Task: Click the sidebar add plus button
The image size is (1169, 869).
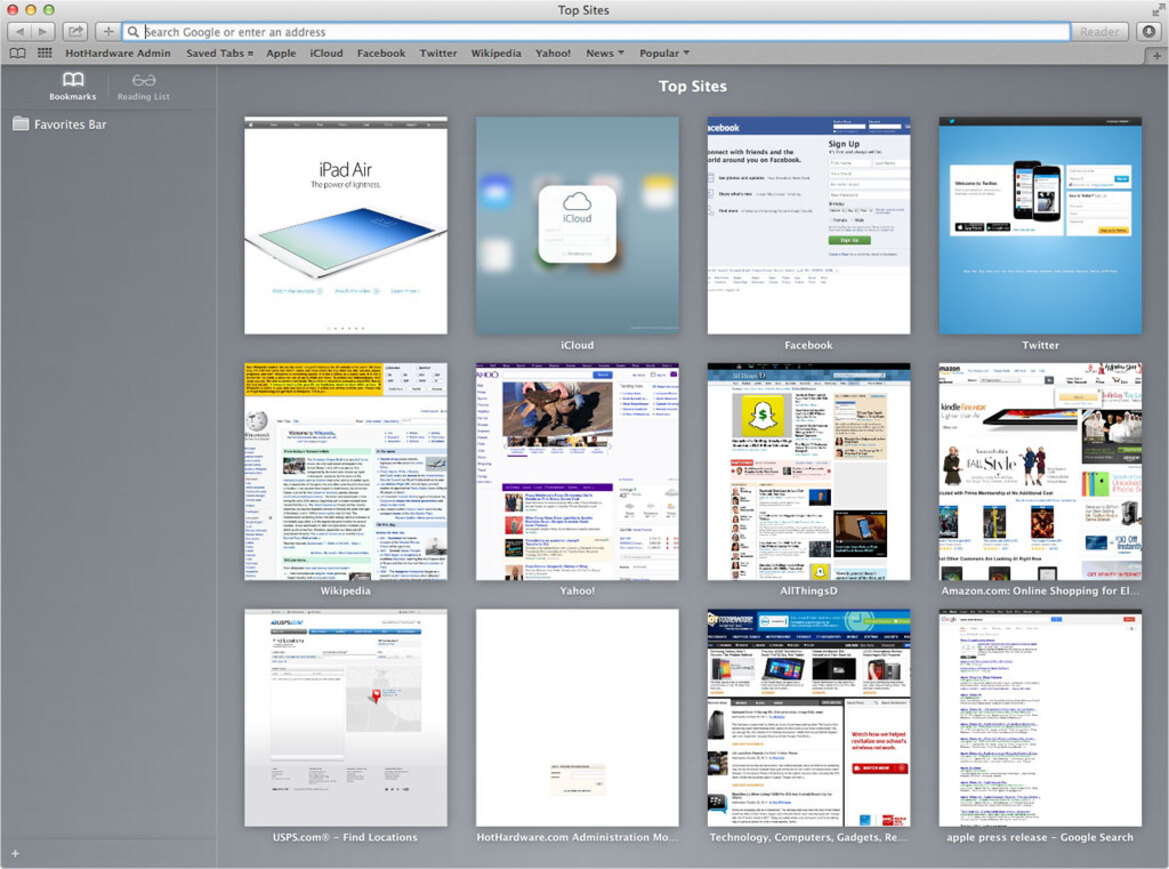Action: click(x=15, y=853)
